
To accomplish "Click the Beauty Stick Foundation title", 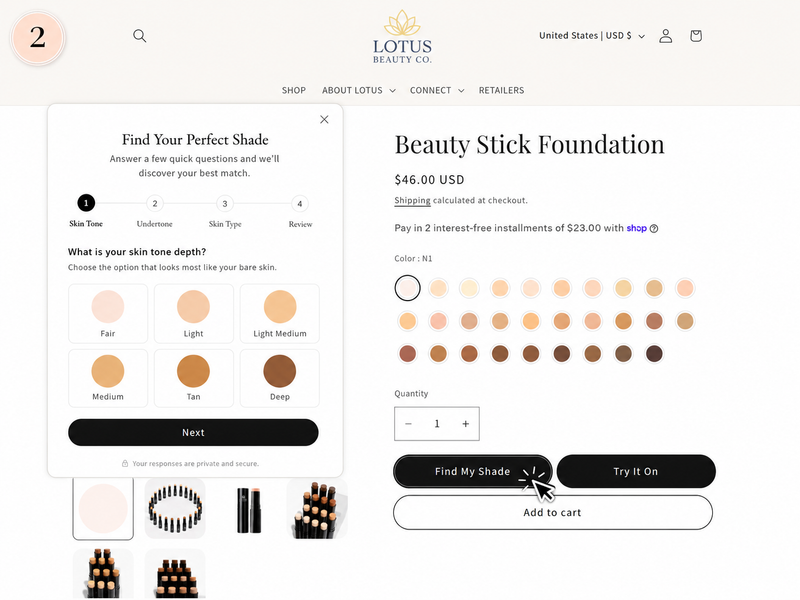I will point(530,144).
